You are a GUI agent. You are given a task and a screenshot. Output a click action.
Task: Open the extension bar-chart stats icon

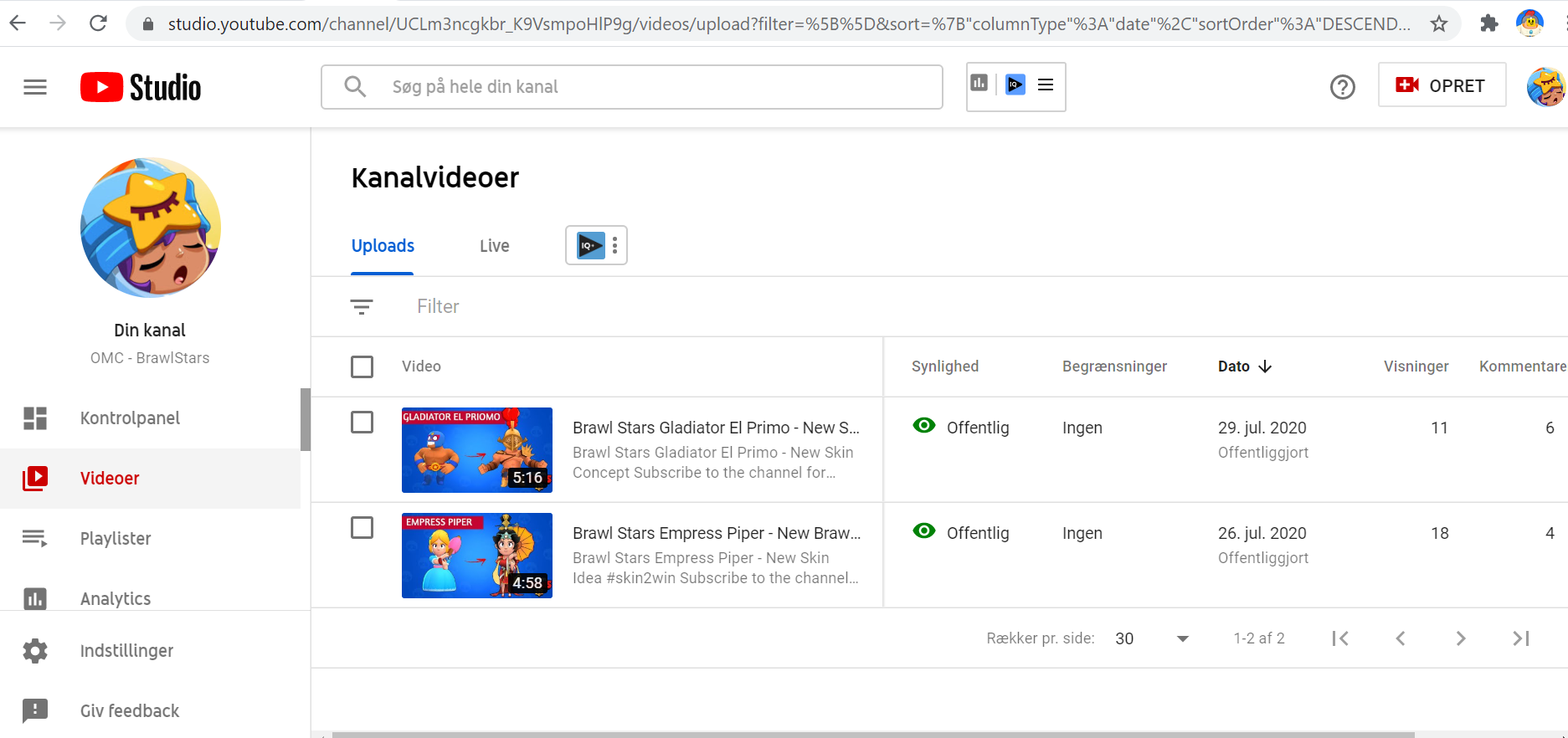click(979, 84)
